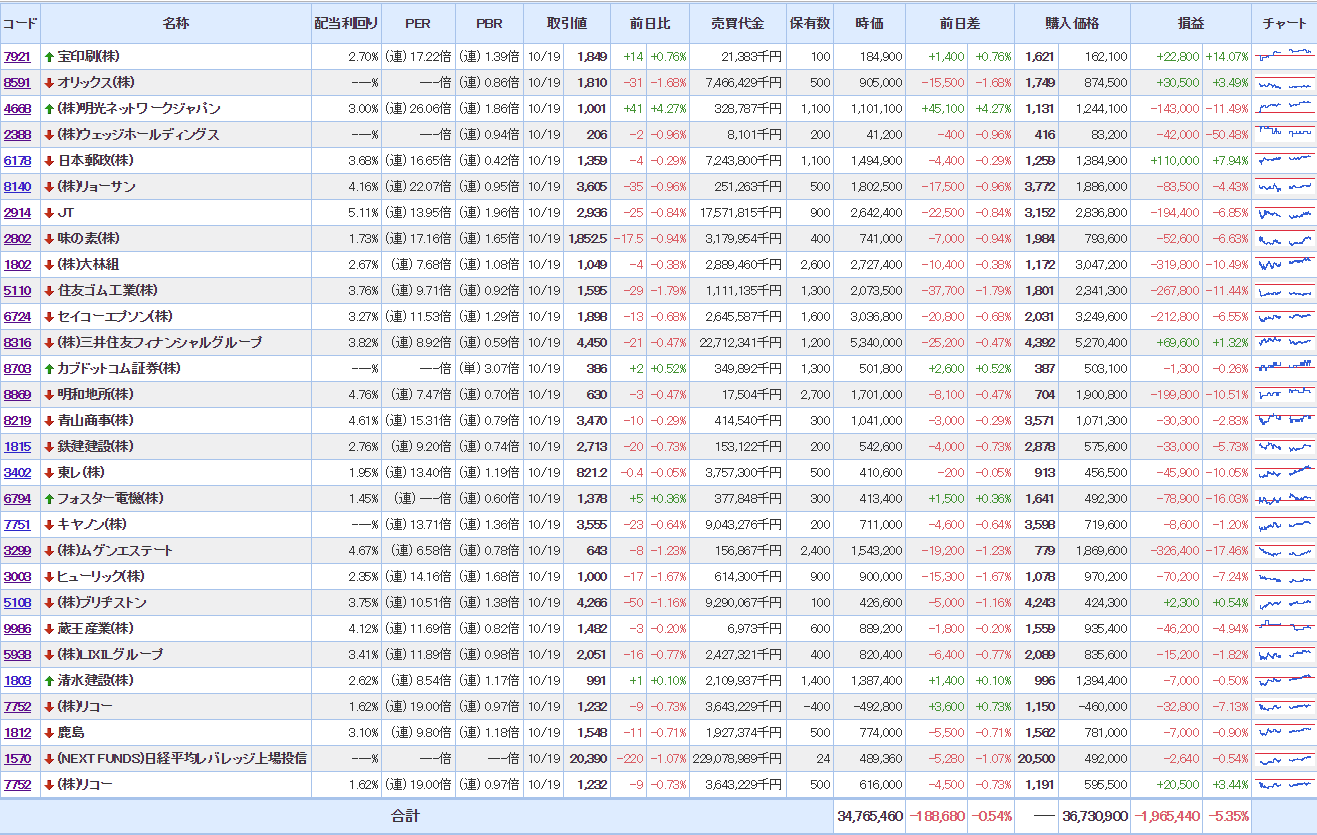The height and width of the screenshot is (835, 1317).
Task: Click the 配当利回り column header
Action: tap(346, 23)
